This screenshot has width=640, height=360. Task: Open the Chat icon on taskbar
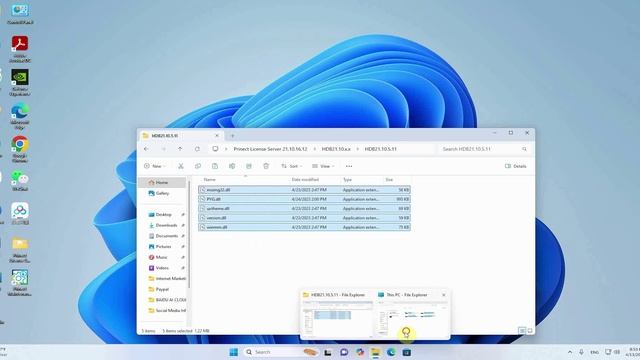click(344, 352)
